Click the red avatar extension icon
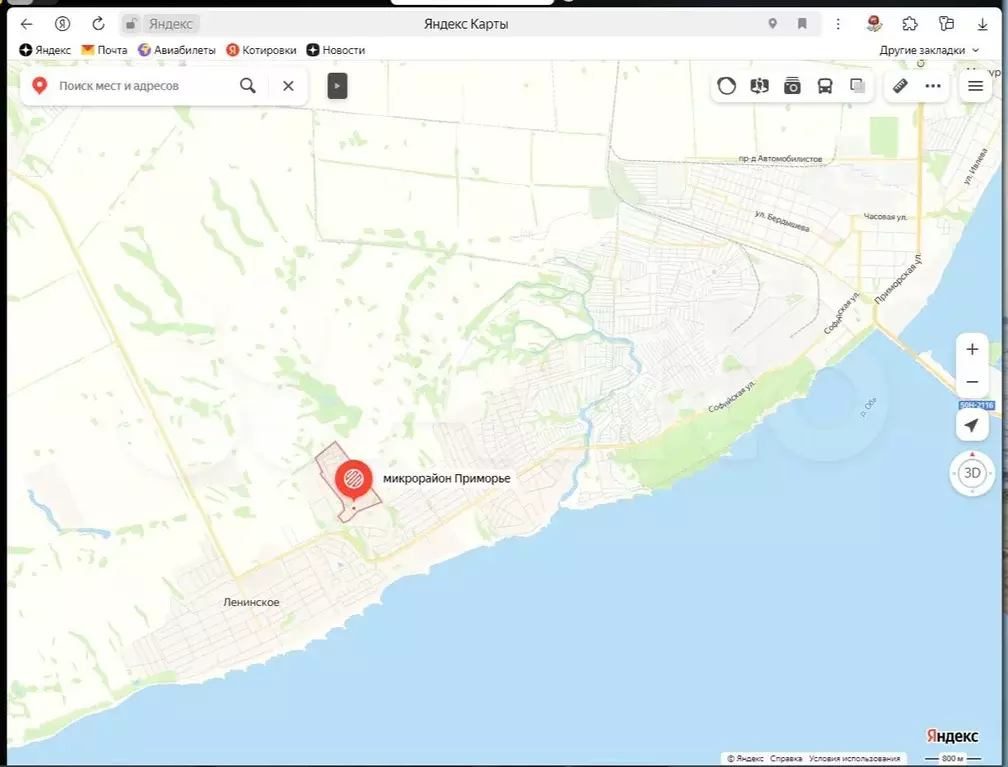This screenshot has height=767, width=1008. 874,24
